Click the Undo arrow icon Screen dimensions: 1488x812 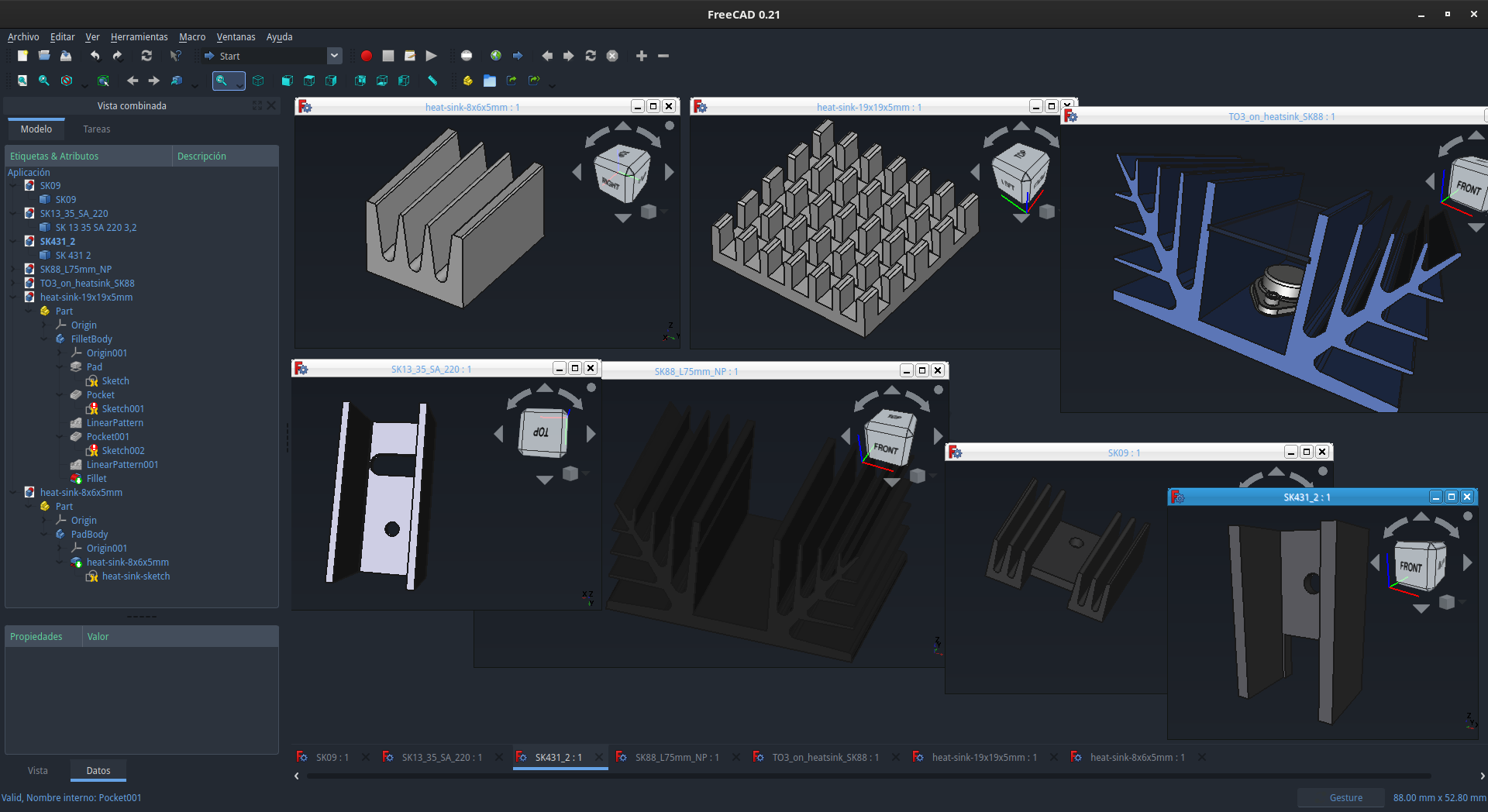click(x=95, y=56)
